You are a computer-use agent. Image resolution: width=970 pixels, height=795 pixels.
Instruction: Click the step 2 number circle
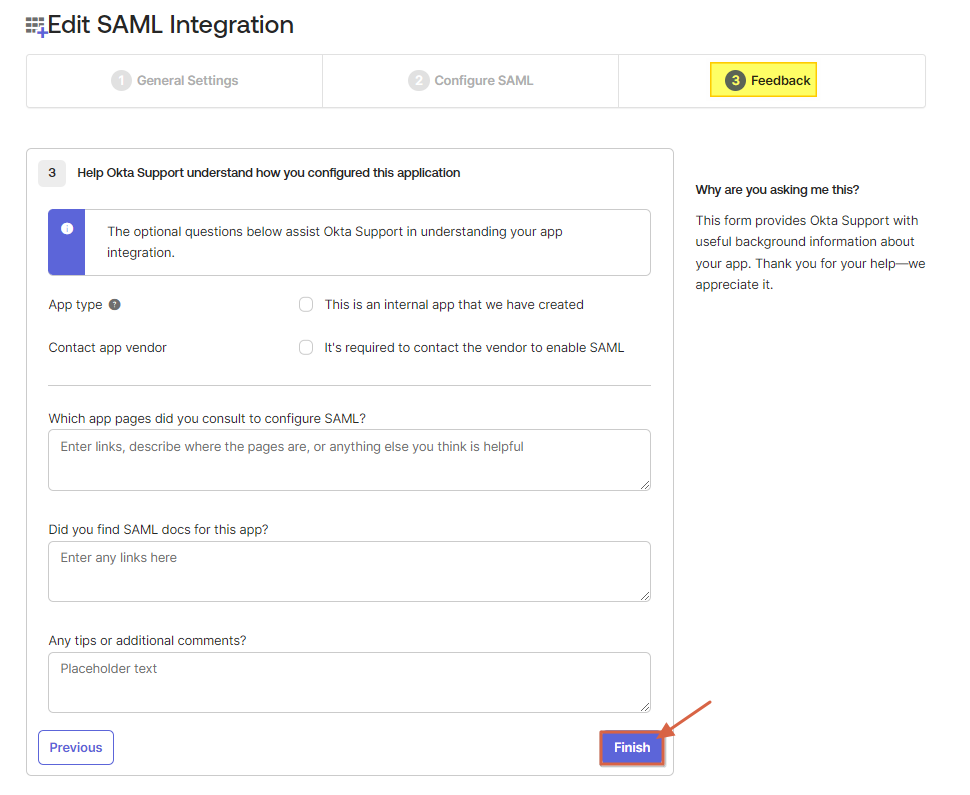(x=419, y=81)
